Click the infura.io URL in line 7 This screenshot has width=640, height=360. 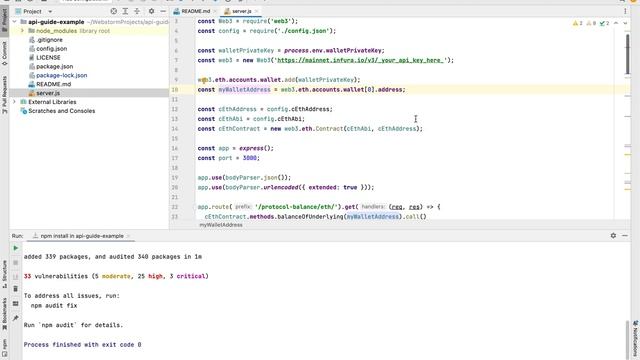pos(360,60)
